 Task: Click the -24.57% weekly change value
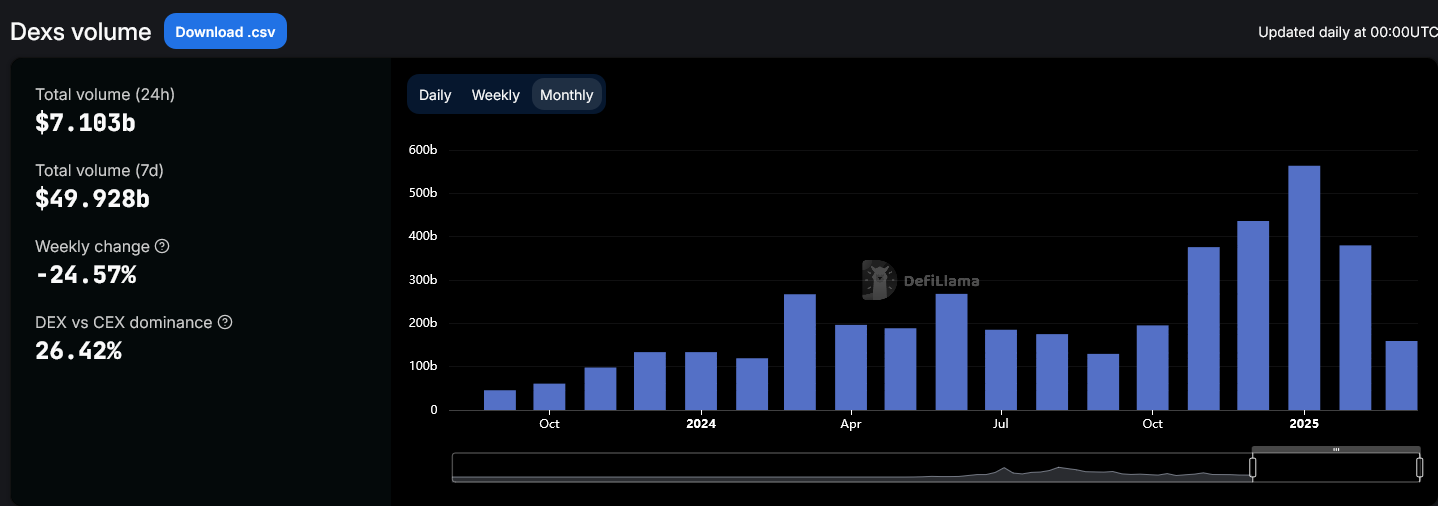[85, 274]
